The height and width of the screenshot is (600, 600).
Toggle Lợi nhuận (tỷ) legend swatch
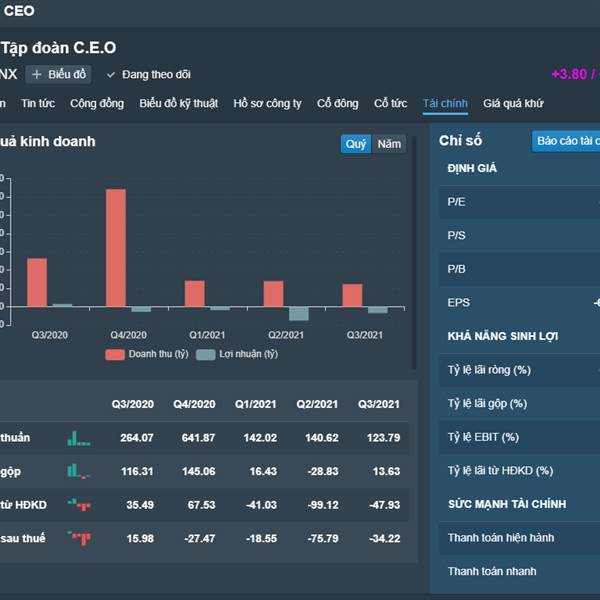point(205,354)
